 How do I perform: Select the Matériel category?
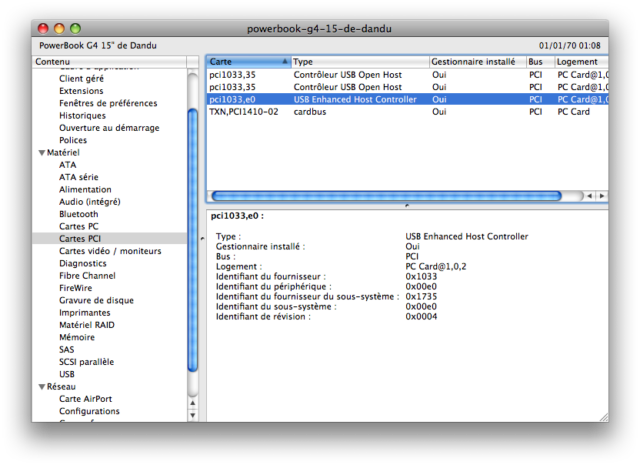(x=63, y=152)
